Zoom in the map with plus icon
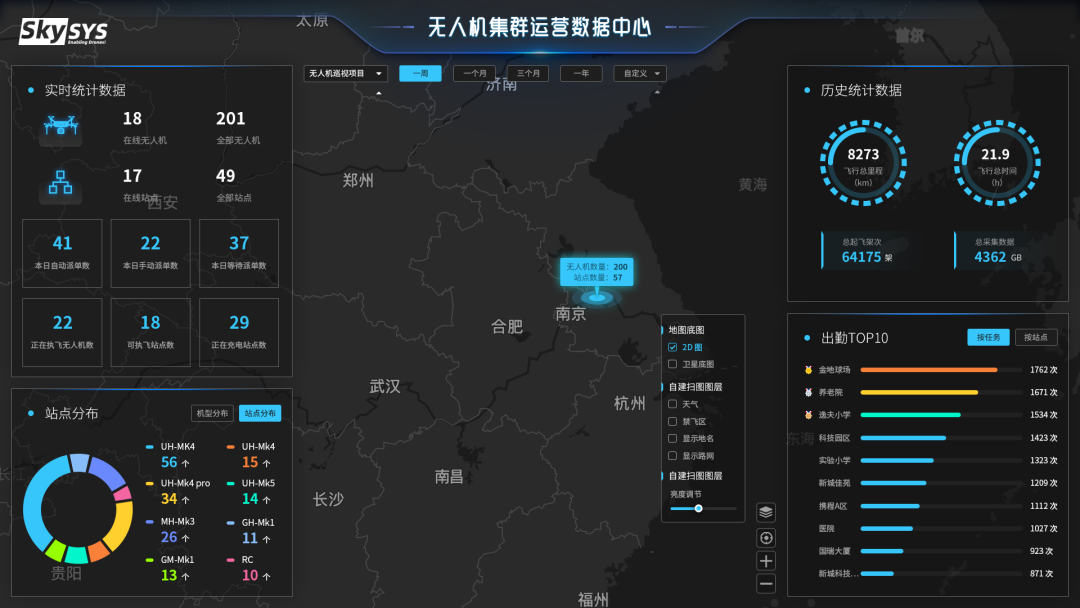 [766, 561]
